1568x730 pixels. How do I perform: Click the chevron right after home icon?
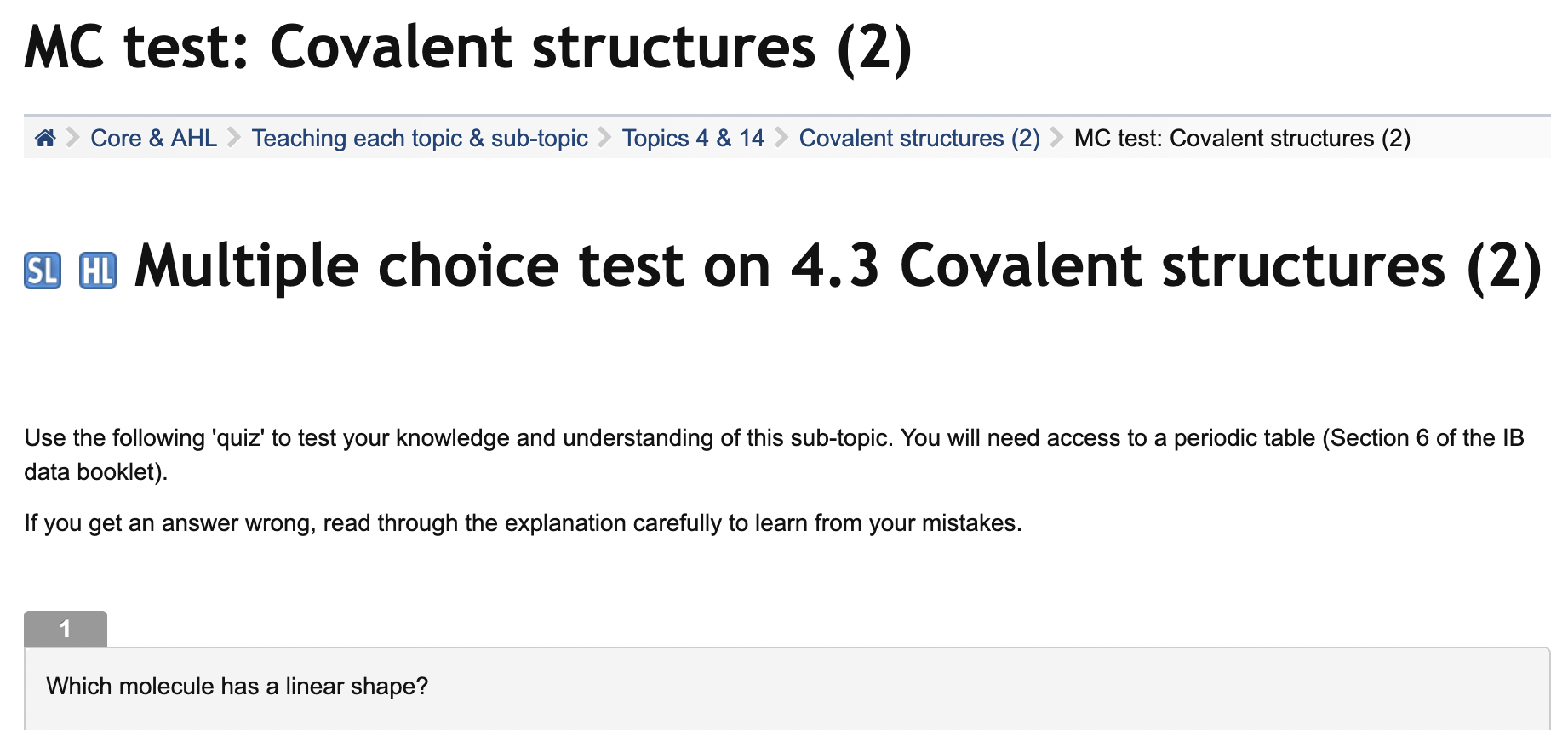click(x=73, y=138)
